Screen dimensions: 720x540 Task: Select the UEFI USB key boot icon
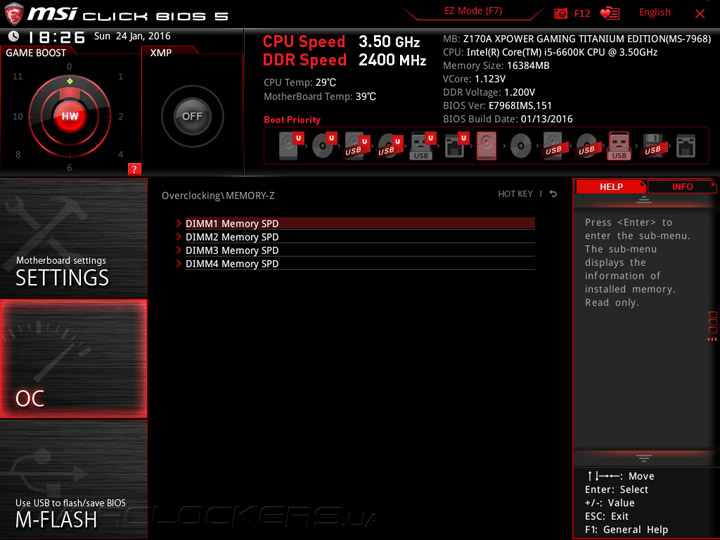(423, 146)
